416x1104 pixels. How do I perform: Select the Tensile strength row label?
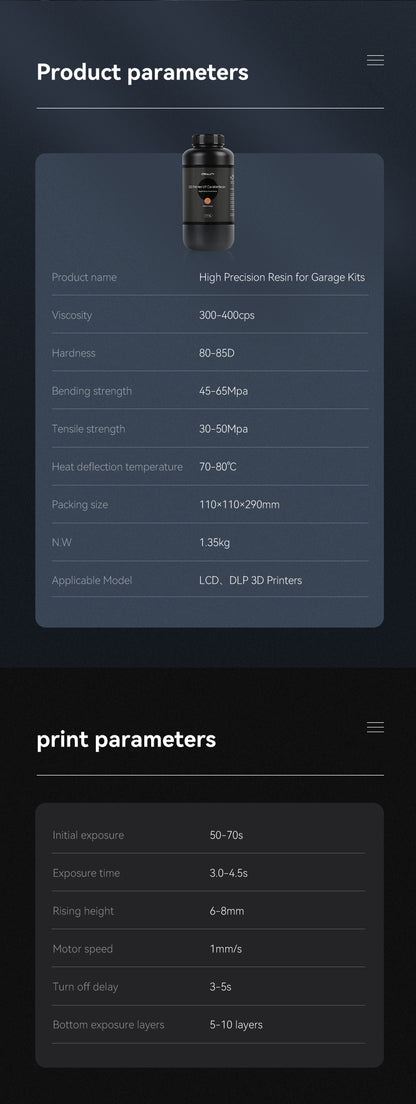(x=89, y=429)
